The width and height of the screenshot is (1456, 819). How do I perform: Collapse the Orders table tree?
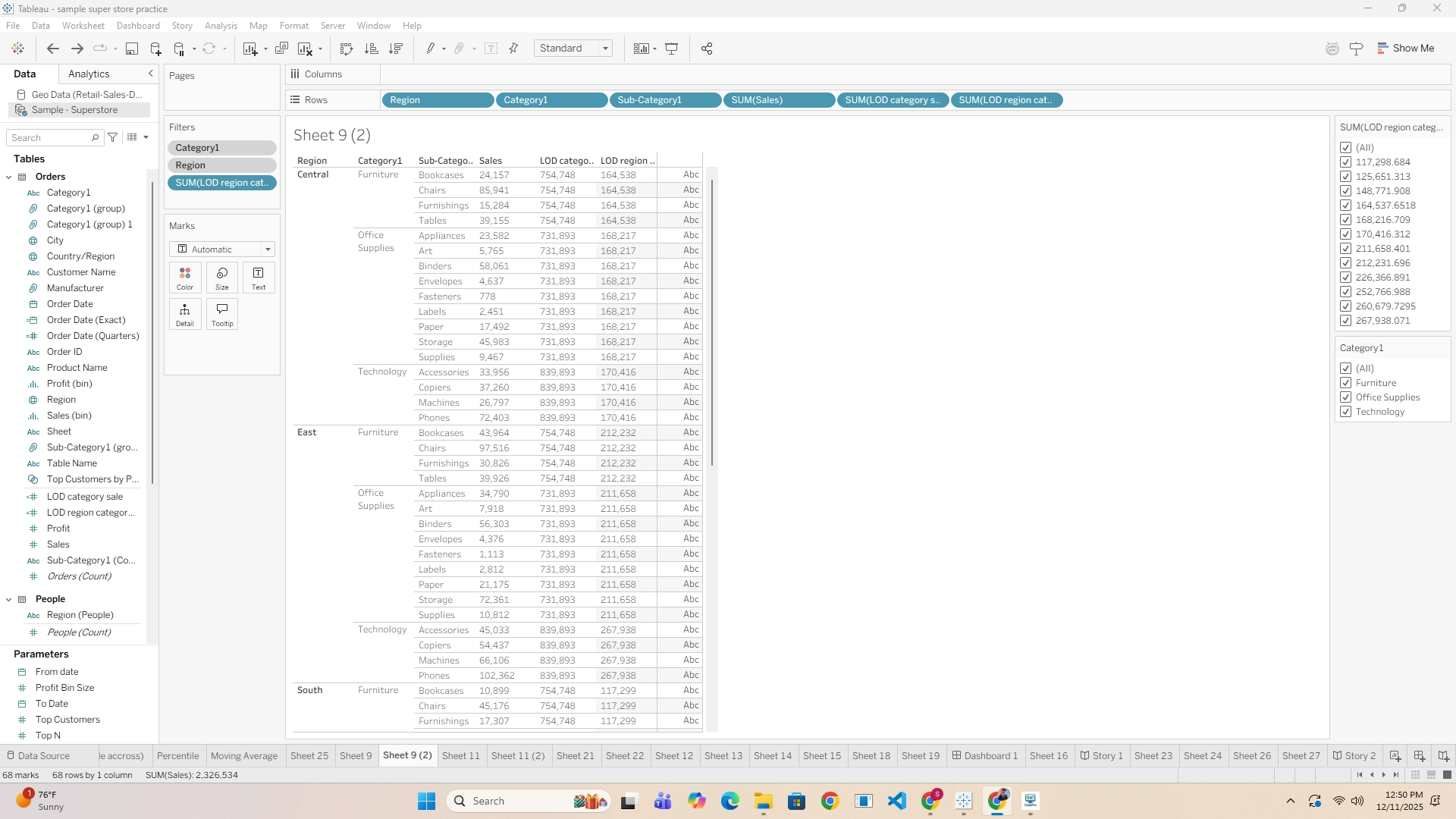[9, 177]
